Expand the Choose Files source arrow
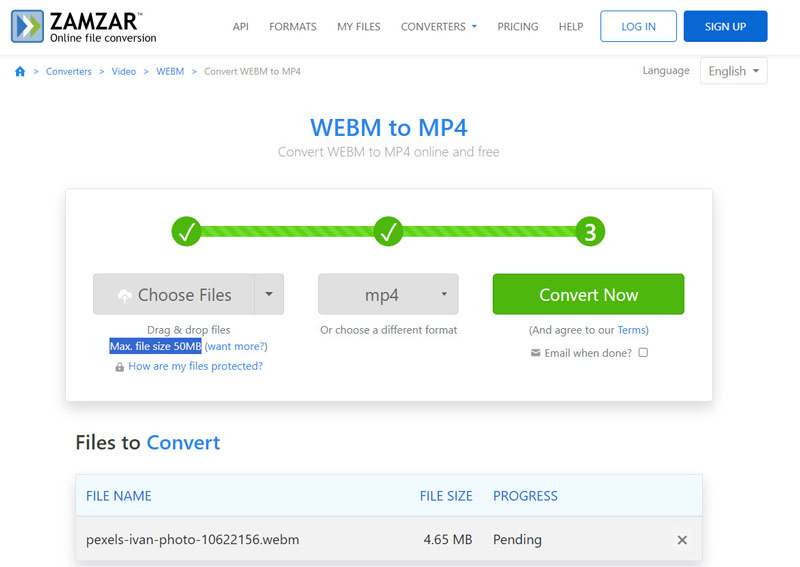This screenshot has height=567, width=800. 269,294
